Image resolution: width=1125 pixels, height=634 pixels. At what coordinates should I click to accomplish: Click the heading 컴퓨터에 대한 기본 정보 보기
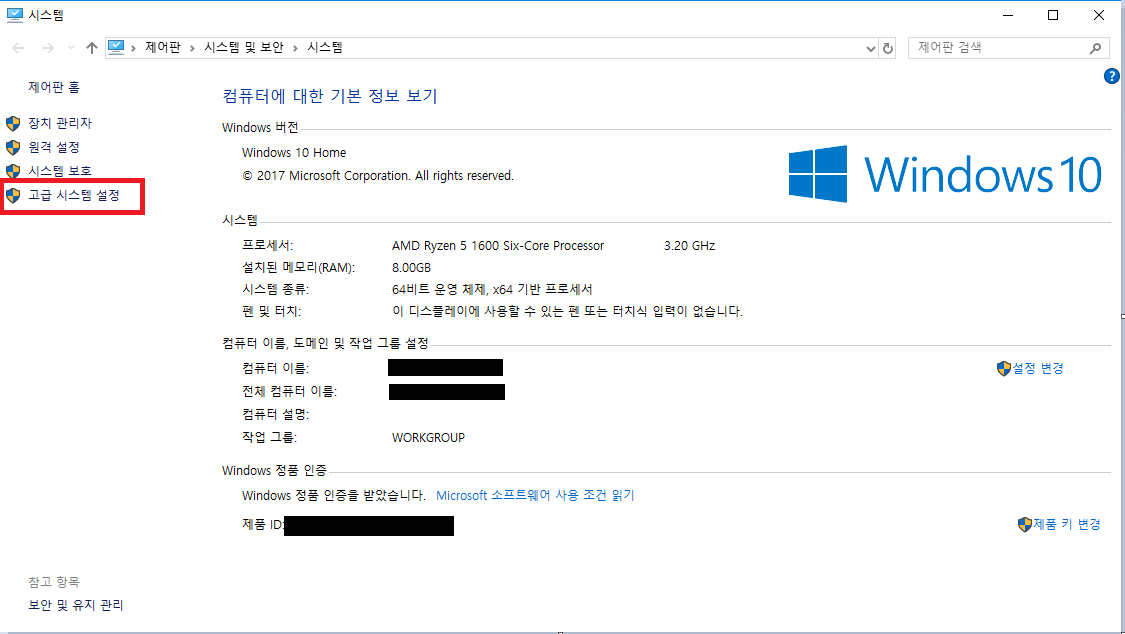pos(330,96)
